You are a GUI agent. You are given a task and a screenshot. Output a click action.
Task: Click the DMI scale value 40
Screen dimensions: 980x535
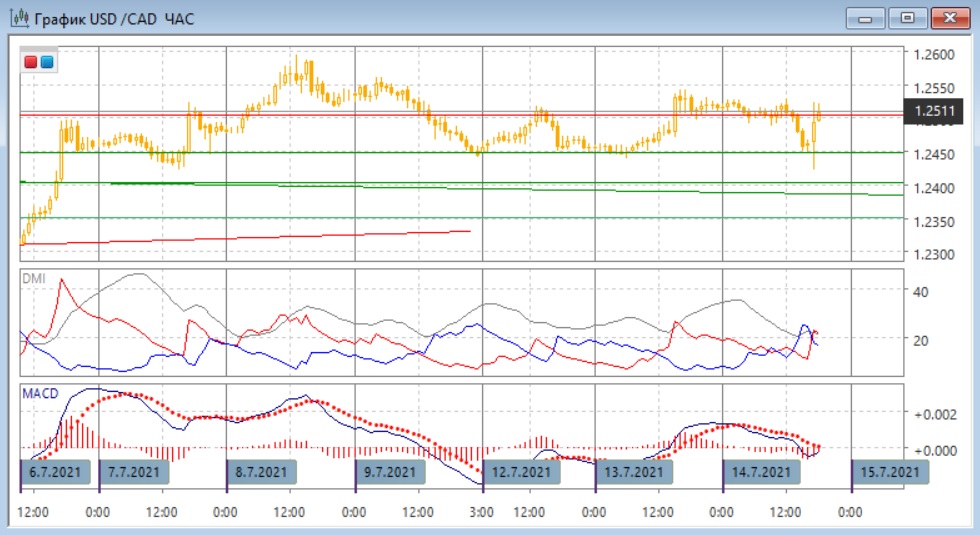919,291
